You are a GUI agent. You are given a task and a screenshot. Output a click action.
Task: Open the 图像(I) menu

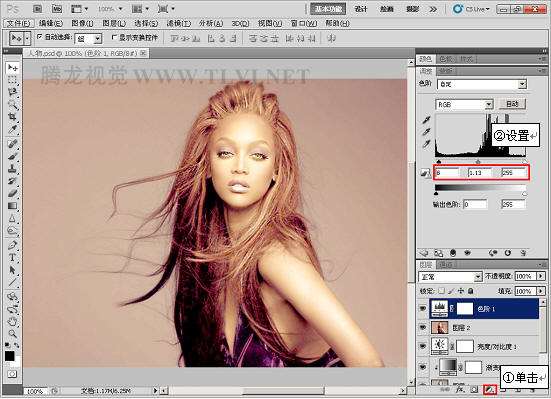[82, 24]
